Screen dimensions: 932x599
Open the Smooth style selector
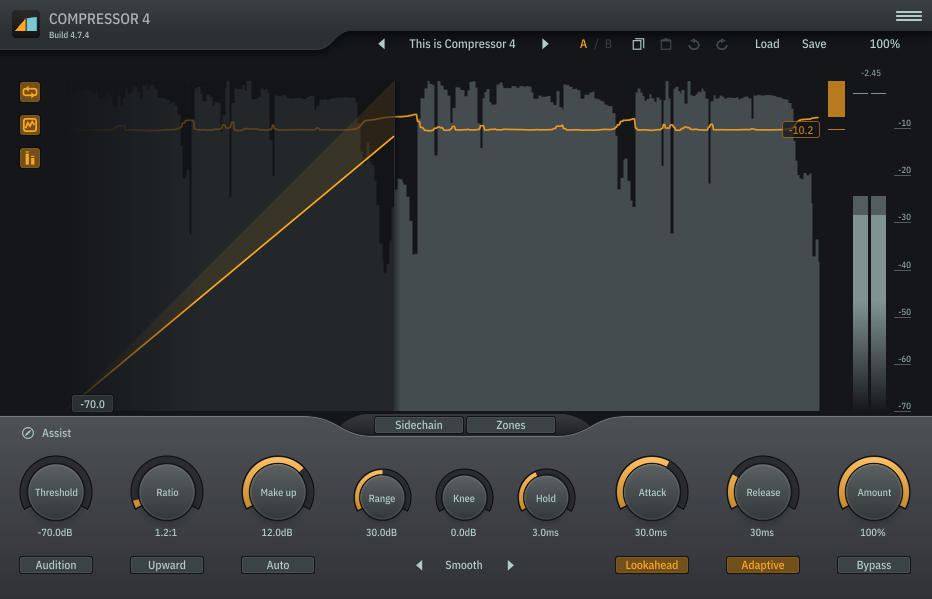click(x=464, y=565)
